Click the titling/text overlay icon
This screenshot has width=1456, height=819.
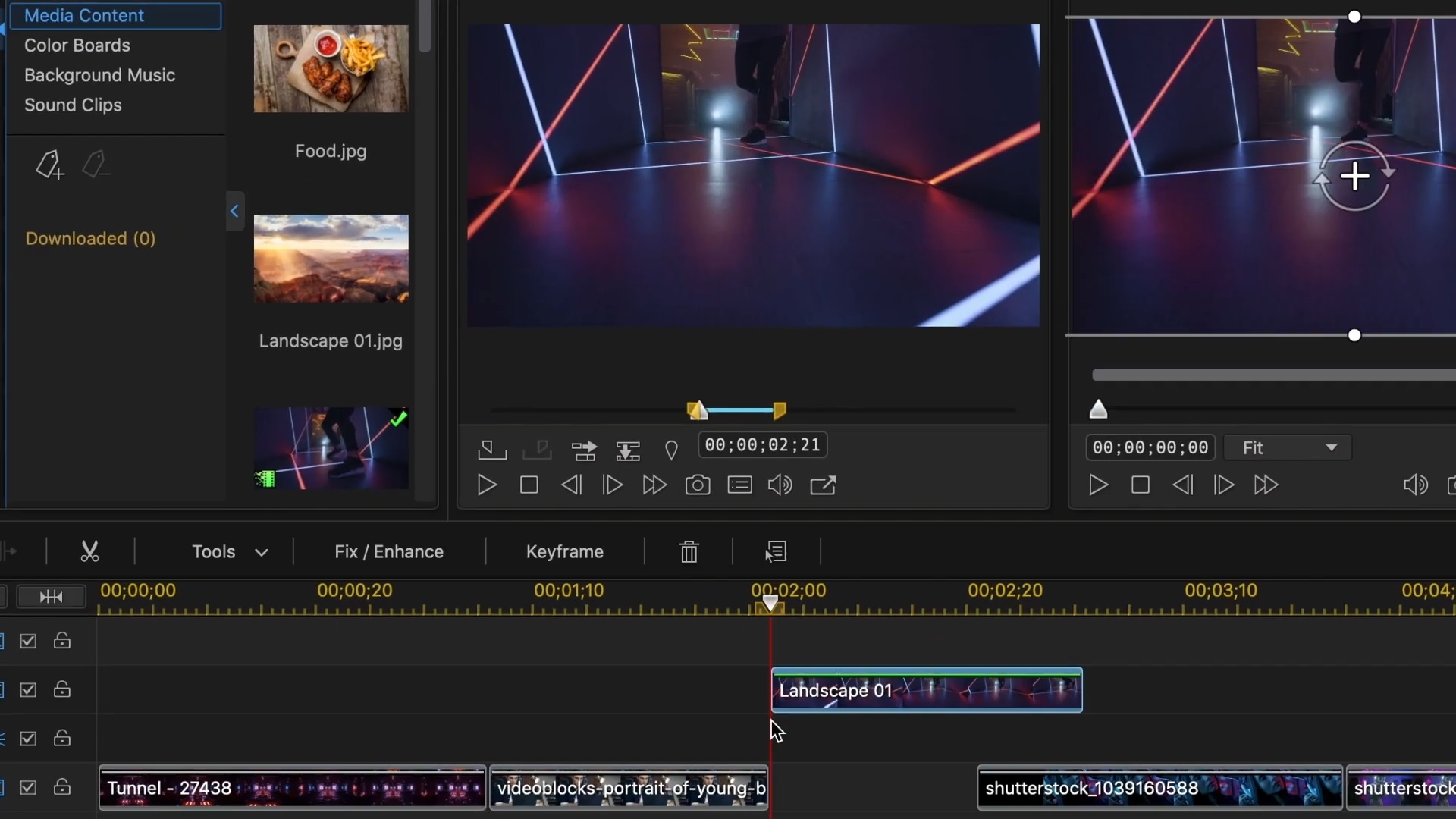tap(740, 485)
